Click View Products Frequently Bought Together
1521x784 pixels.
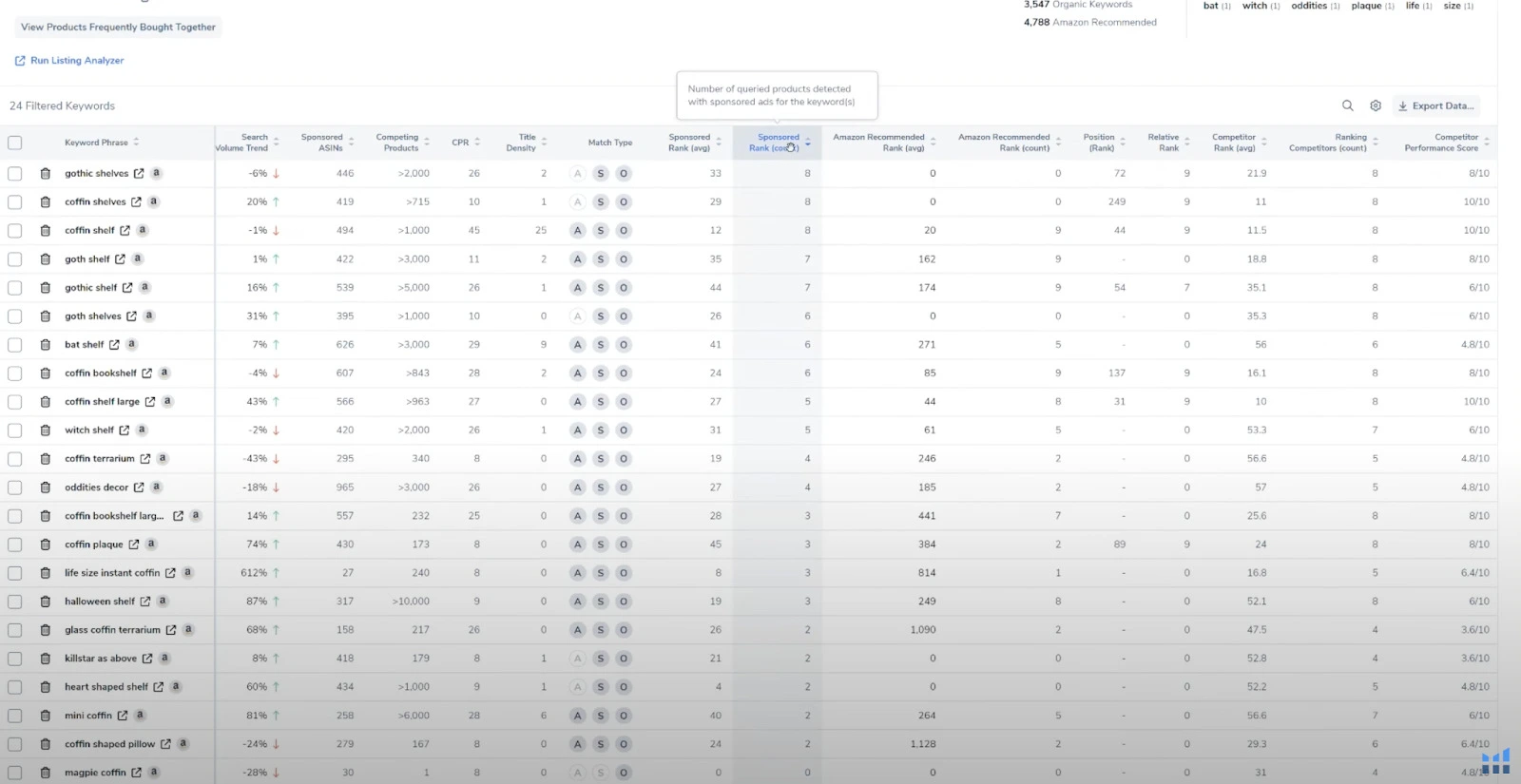tap(118, 27)
